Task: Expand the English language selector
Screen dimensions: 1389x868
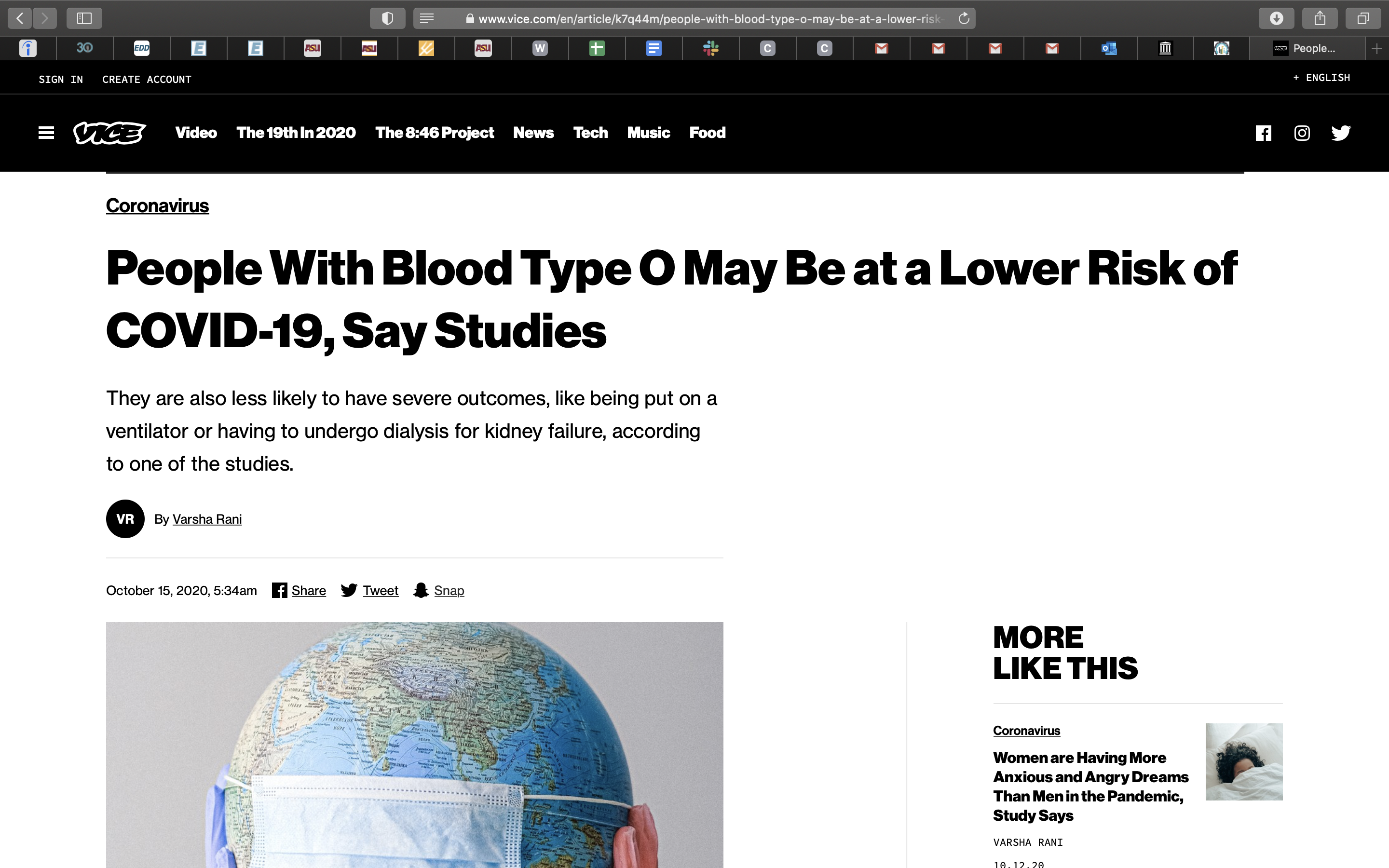Action: click(x=1321, y=78)
